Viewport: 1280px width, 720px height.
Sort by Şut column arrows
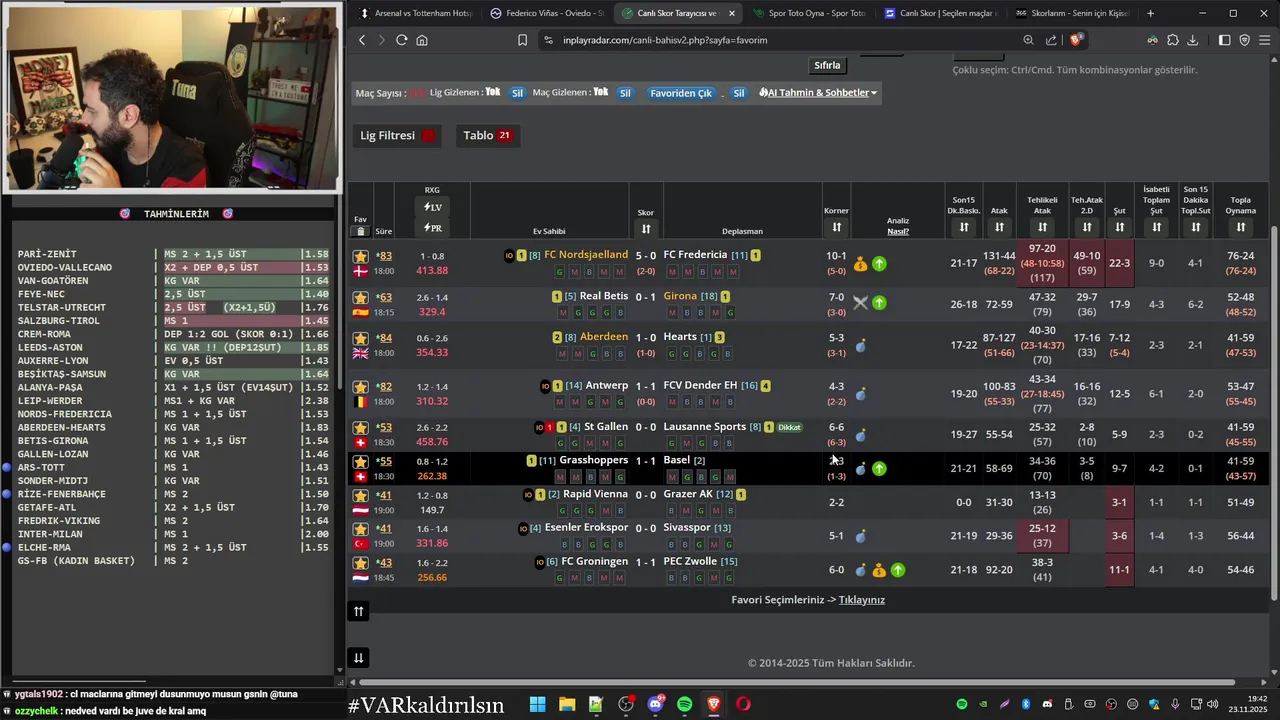[x=1120, y=228]
